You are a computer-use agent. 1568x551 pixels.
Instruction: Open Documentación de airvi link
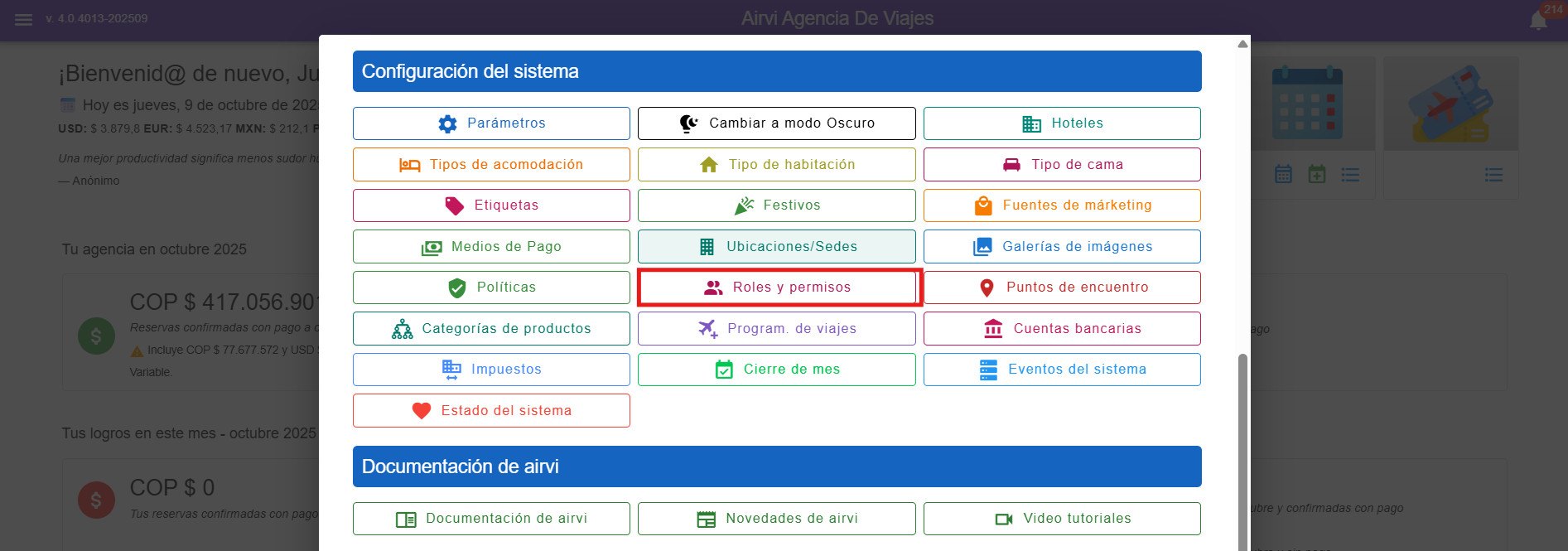491,519
